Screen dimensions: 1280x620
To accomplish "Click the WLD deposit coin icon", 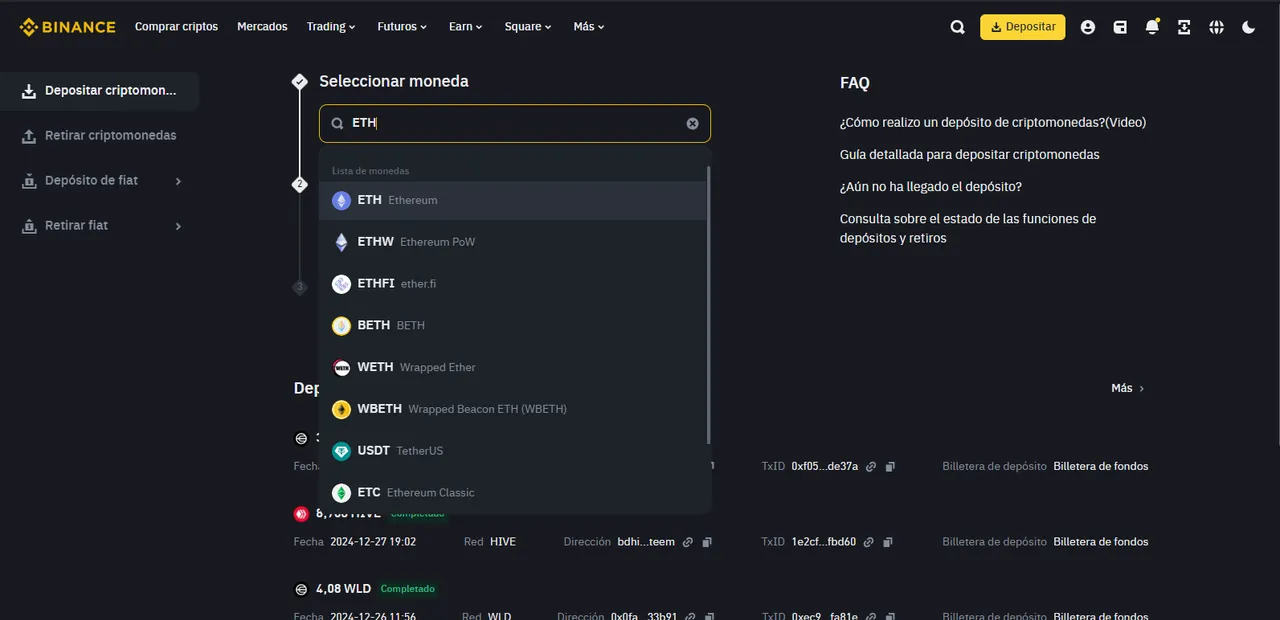I will coord(301,589).
